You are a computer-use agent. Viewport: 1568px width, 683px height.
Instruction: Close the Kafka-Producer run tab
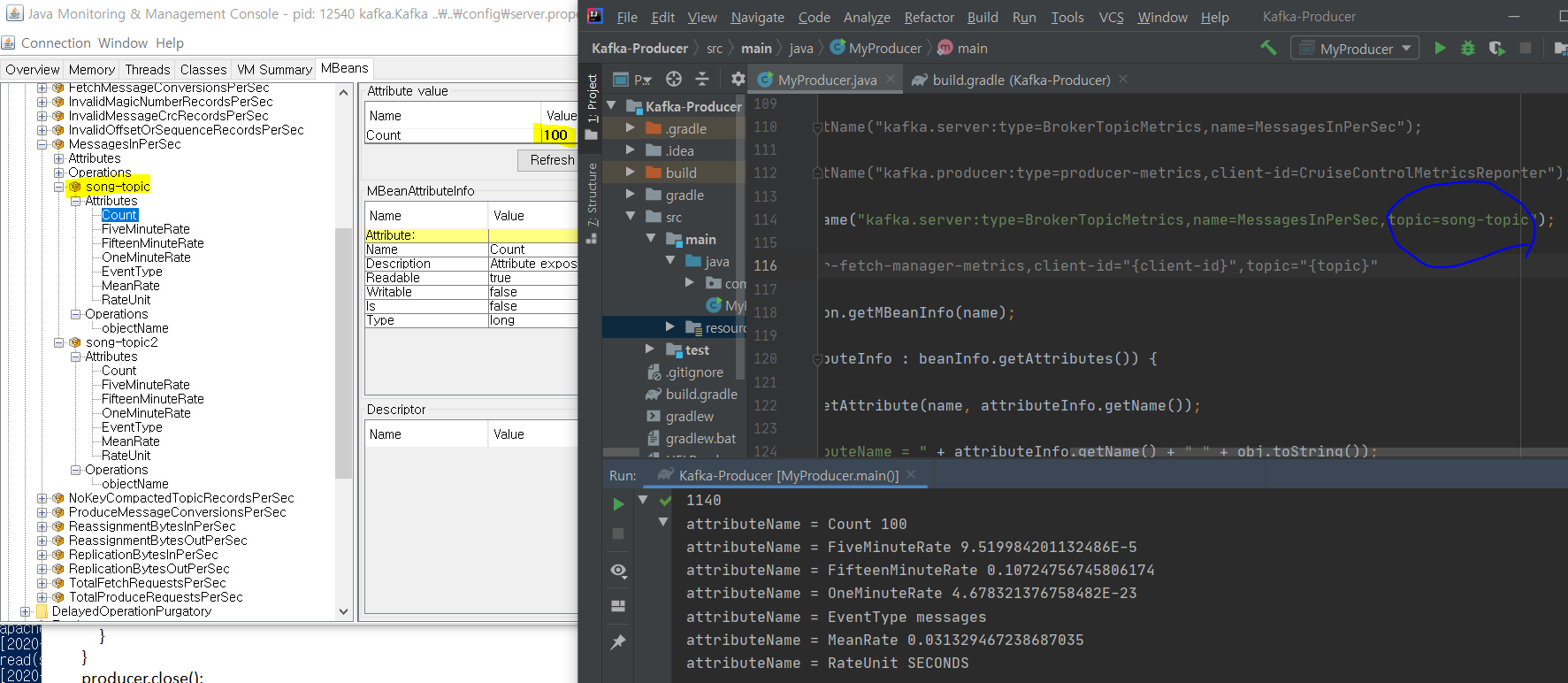click(911, 475)
